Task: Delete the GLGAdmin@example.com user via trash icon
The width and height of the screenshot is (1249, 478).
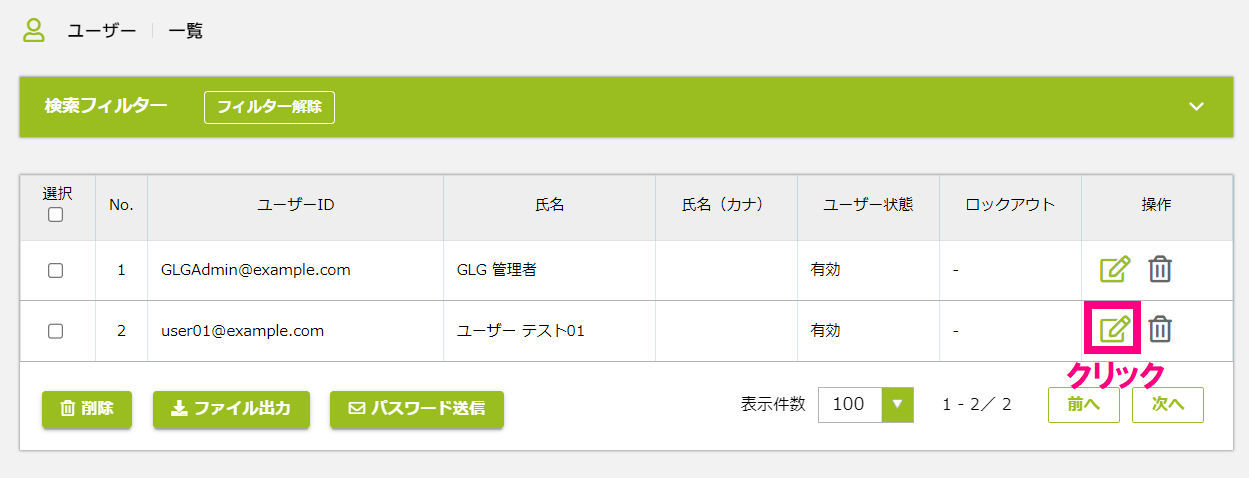Action: pyautogui.click(x=1159, y=269)
